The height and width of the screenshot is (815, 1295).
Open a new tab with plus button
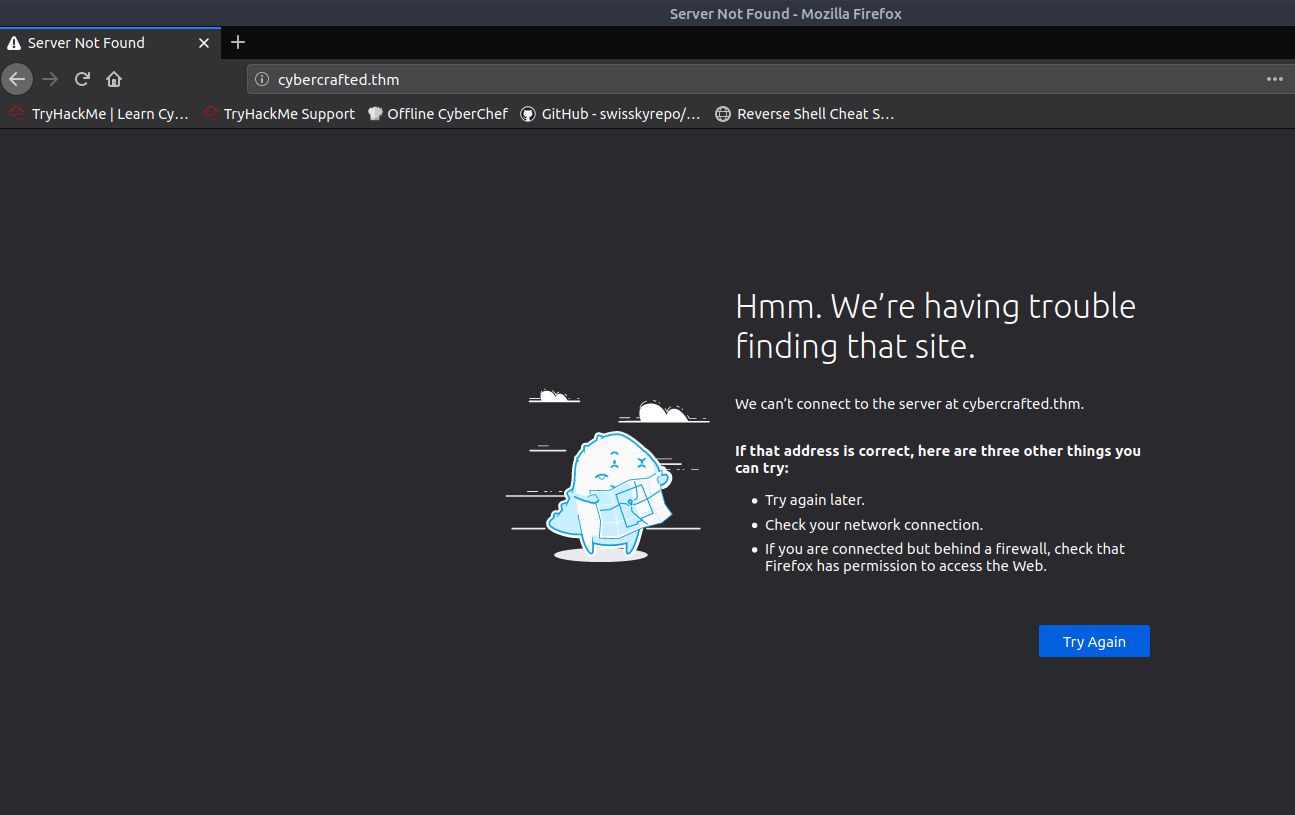238,42
